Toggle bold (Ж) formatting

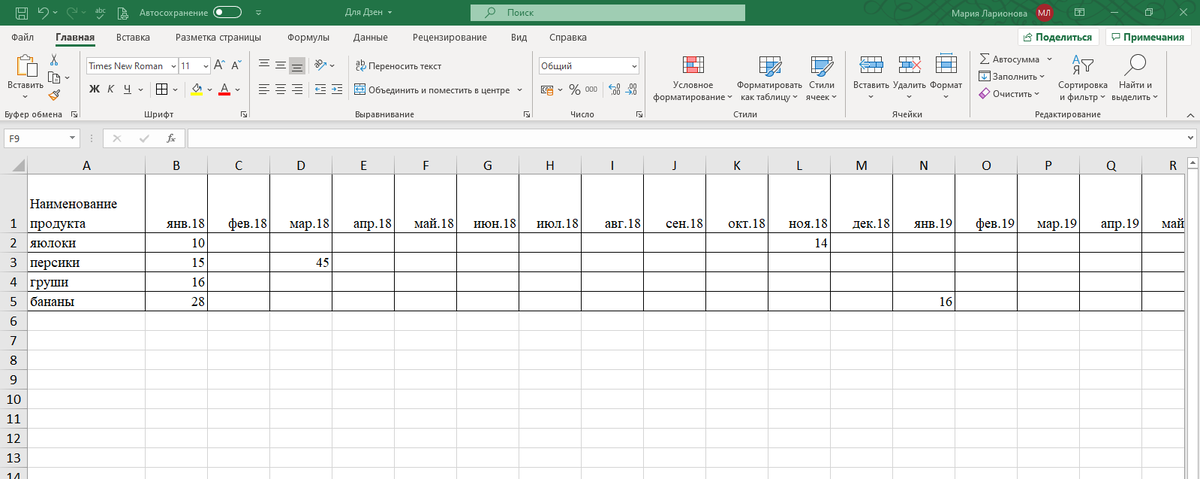point(94,89)
